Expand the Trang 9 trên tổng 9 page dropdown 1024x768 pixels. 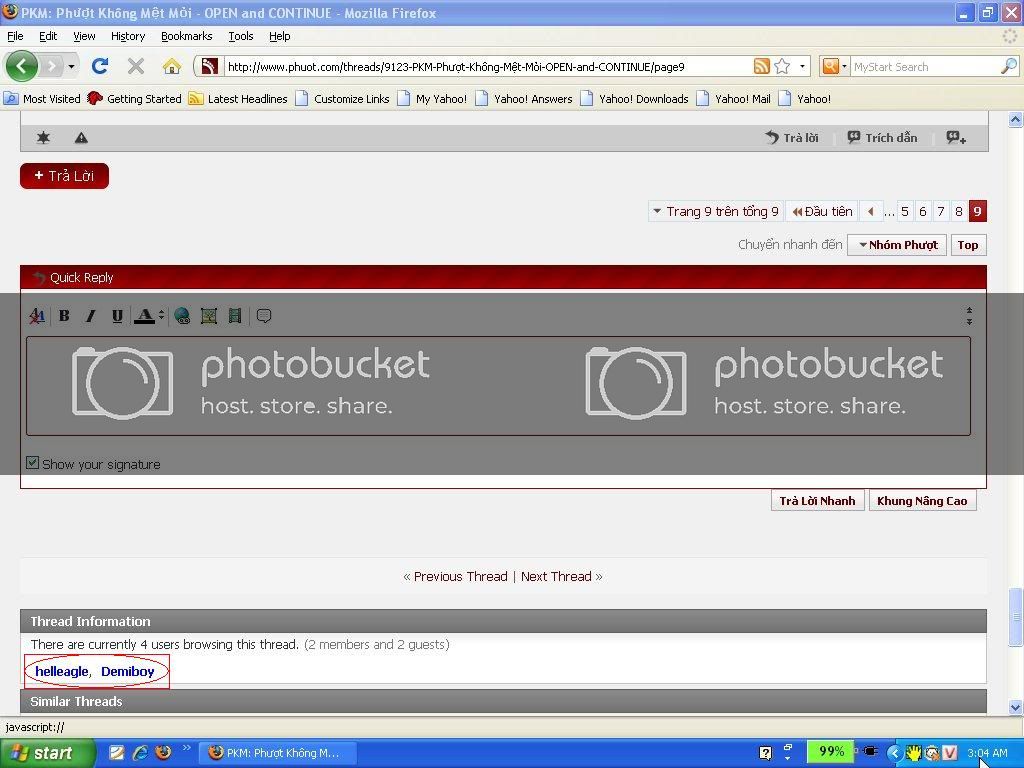click(x=716, y=211)
